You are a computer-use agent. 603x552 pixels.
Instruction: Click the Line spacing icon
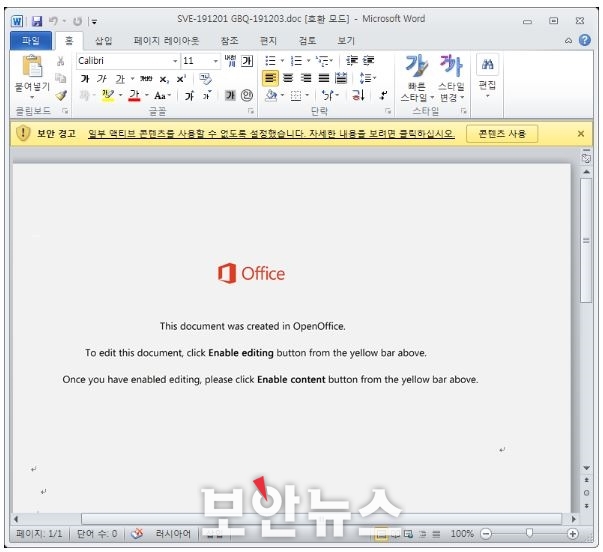click(x=365, y=78)
